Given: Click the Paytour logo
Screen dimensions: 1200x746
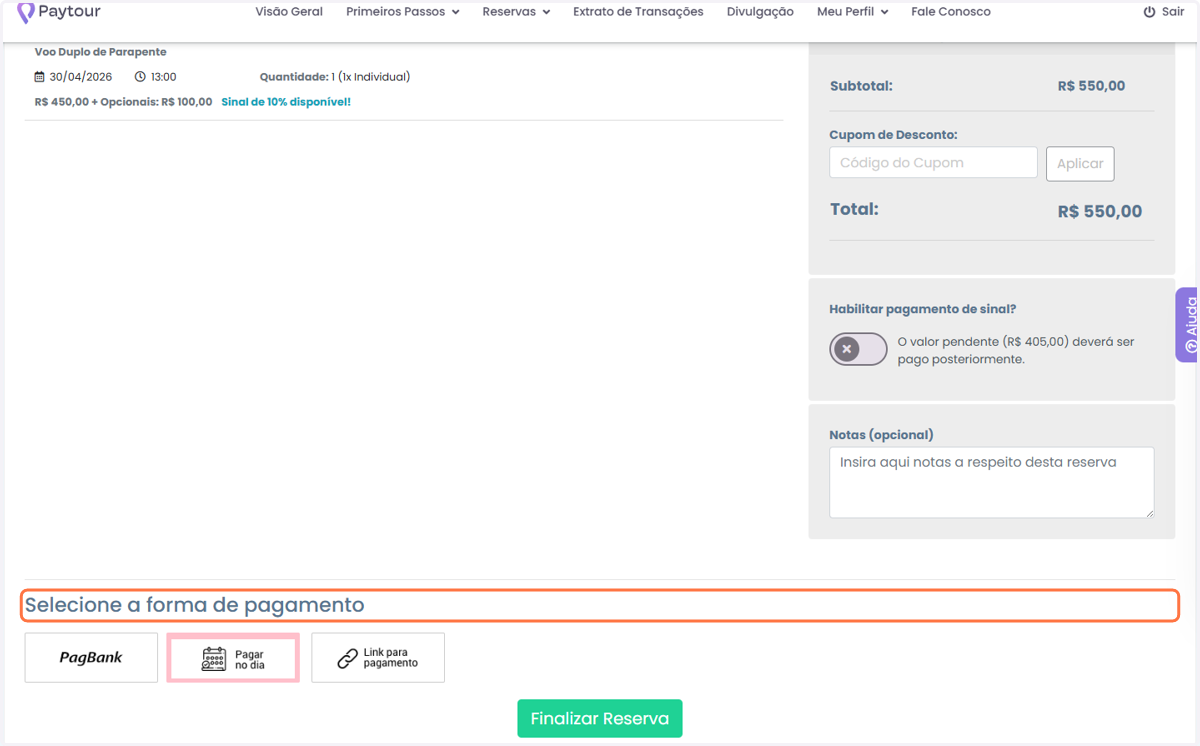Looking at the screenshot, I should [x=59, y=12].
